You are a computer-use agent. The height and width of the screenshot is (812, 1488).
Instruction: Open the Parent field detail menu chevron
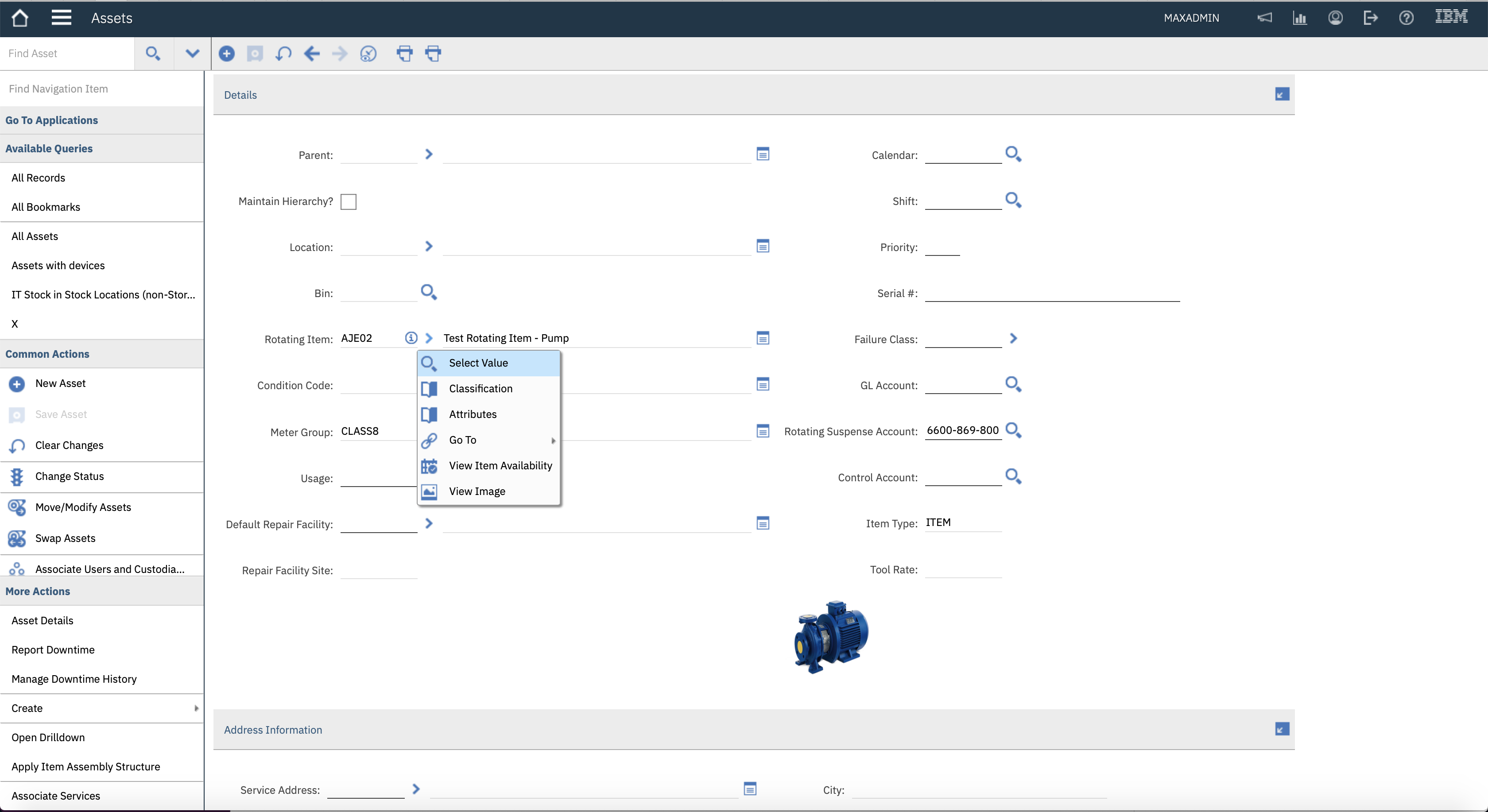point(429,154)
